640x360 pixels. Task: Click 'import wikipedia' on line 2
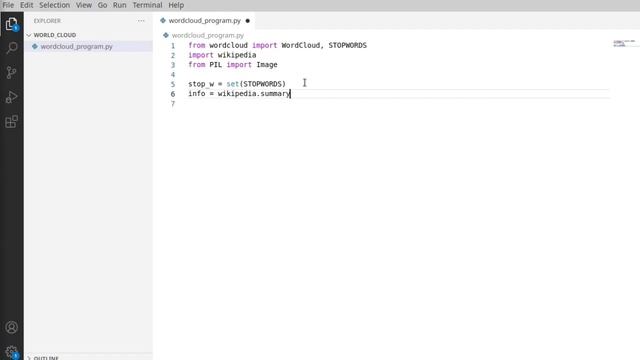[x=222, y=55]
